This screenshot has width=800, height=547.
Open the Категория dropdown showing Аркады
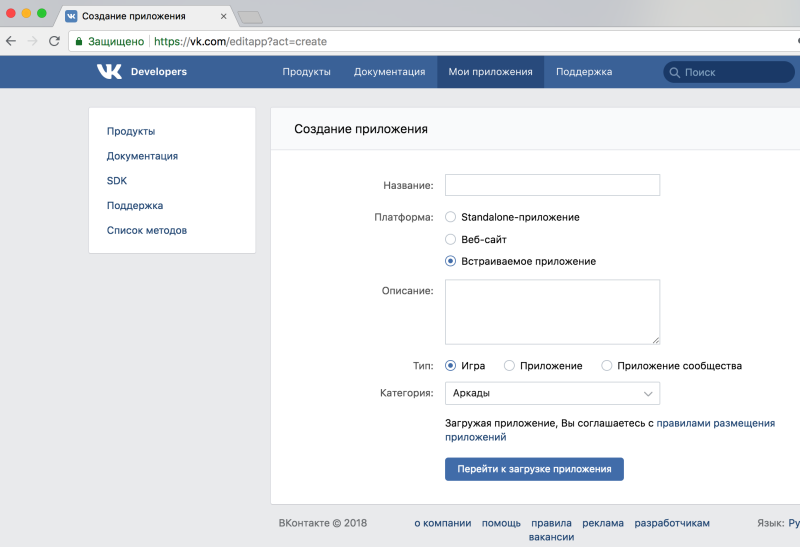(553, 393)
